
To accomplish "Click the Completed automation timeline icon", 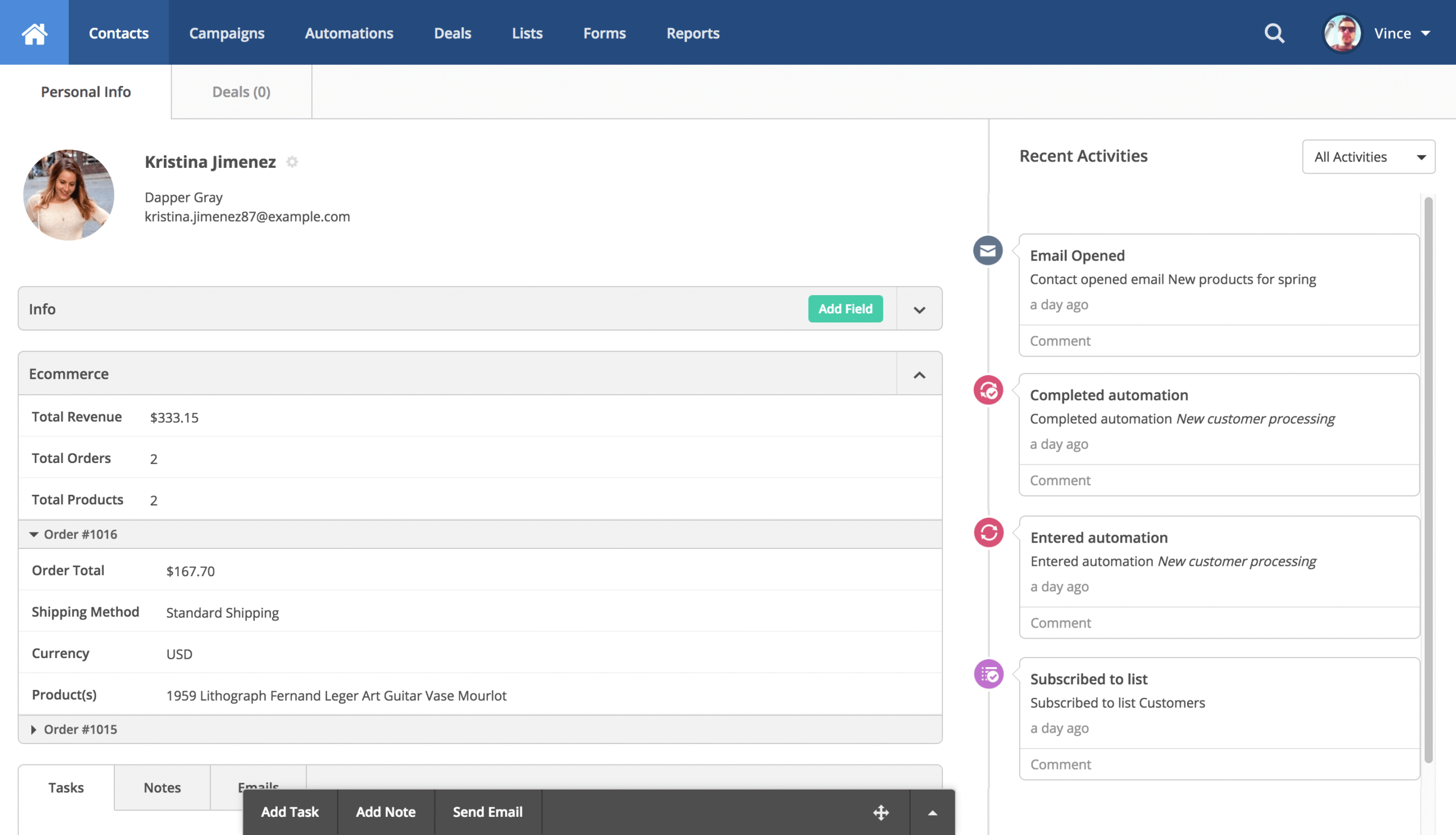I will [987, 391].
